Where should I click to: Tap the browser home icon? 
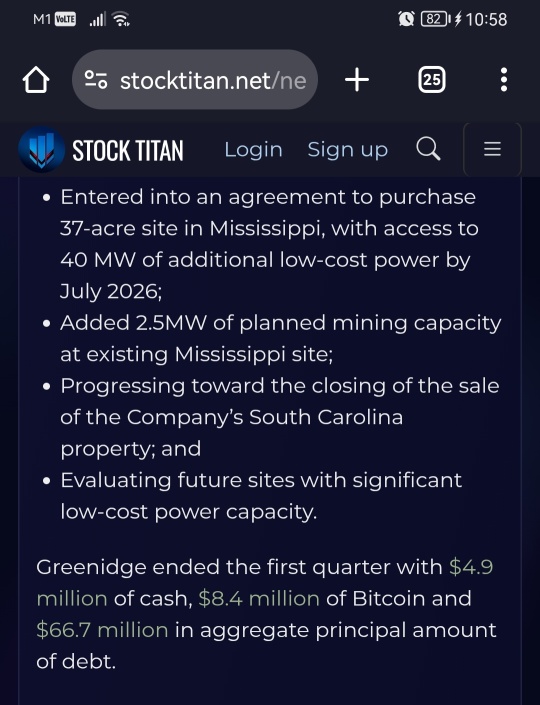click(x=36, y=80)
